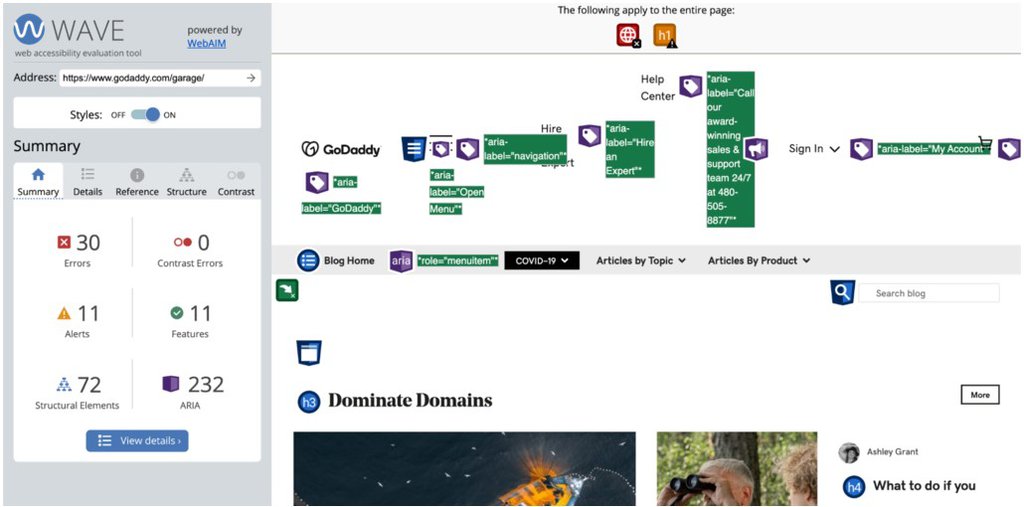The width and height of the screenshot is (1024, 507).
Task: Toggle the Styles switch off
Action: [145, 115]
